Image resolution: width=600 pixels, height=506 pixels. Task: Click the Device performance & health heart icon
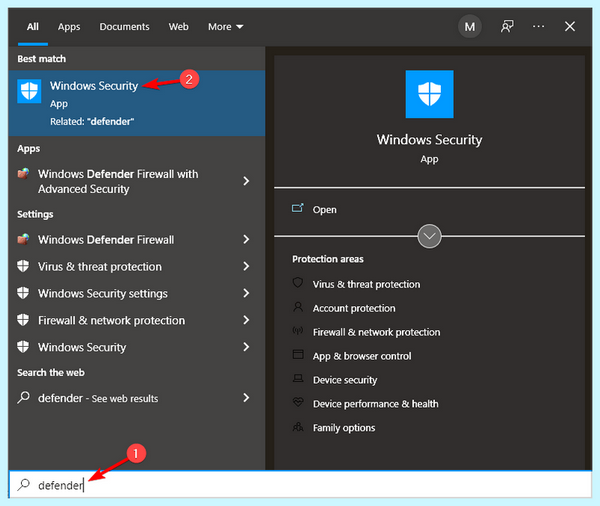298,402
